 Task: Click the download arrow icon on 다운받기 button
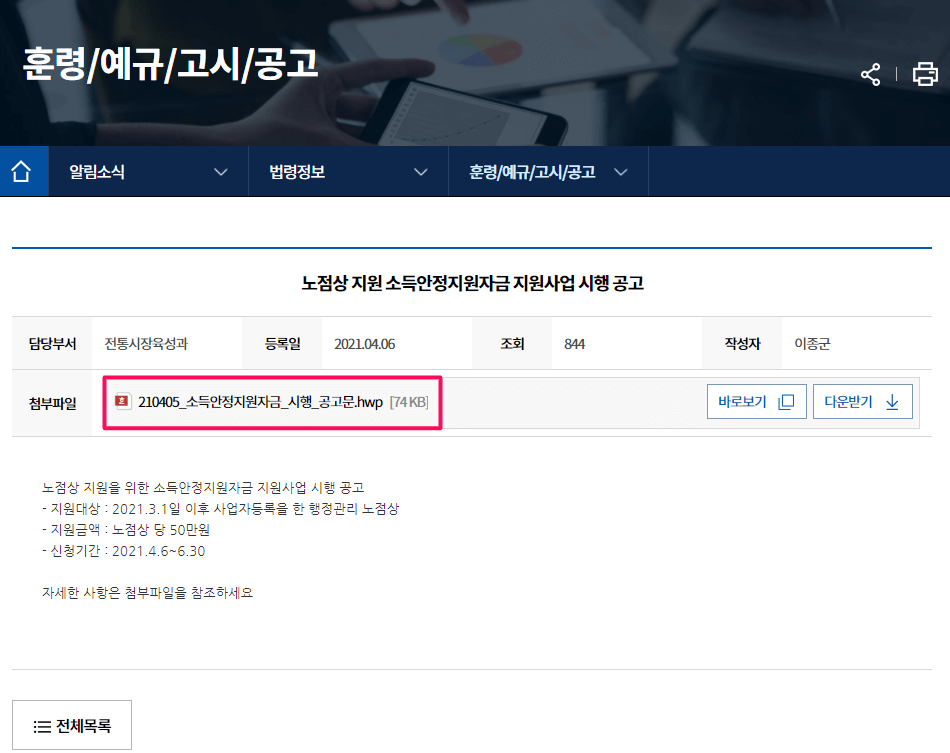coord(892,401)
